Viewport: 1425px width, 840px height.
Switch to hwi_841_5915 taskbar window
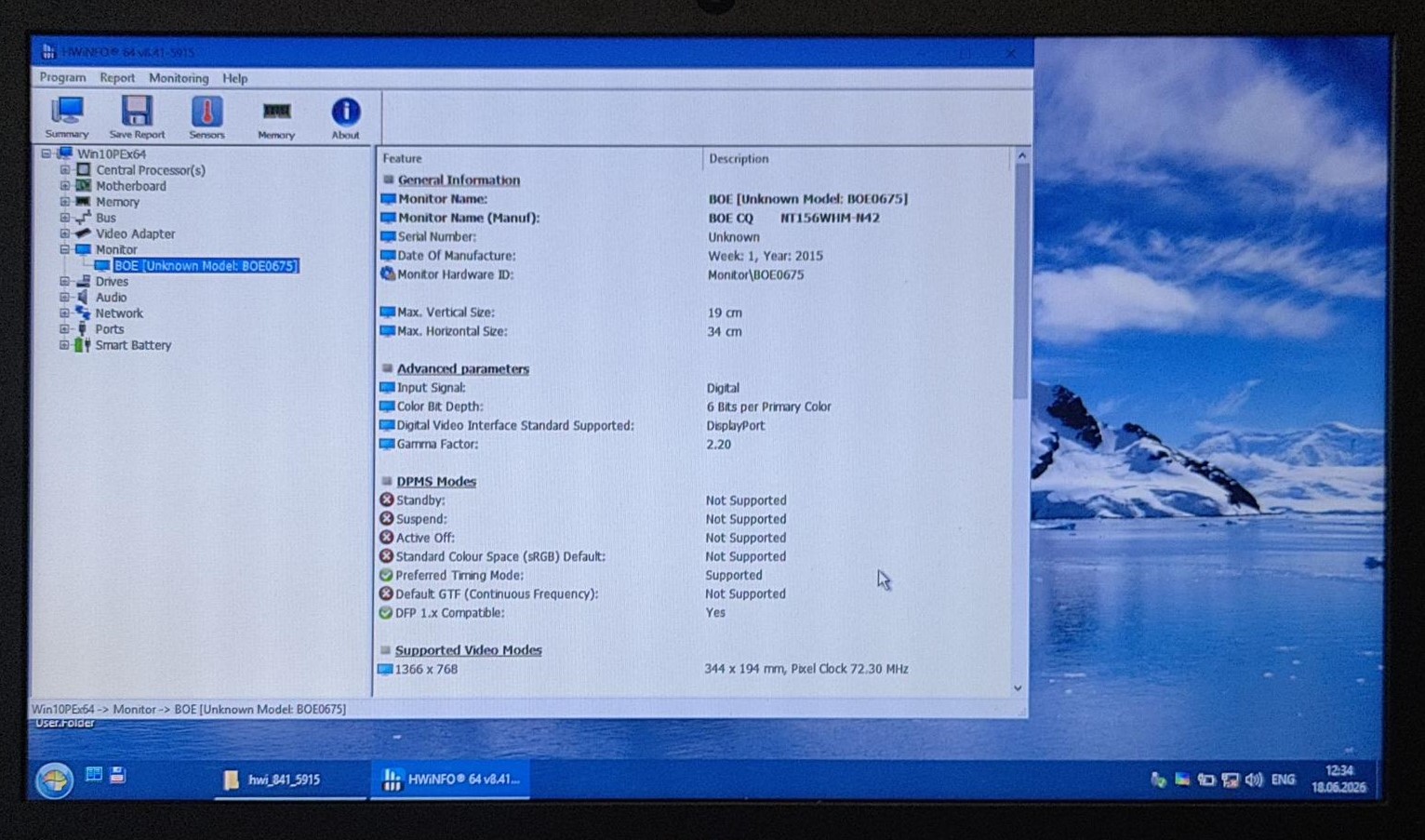[290, 780]
